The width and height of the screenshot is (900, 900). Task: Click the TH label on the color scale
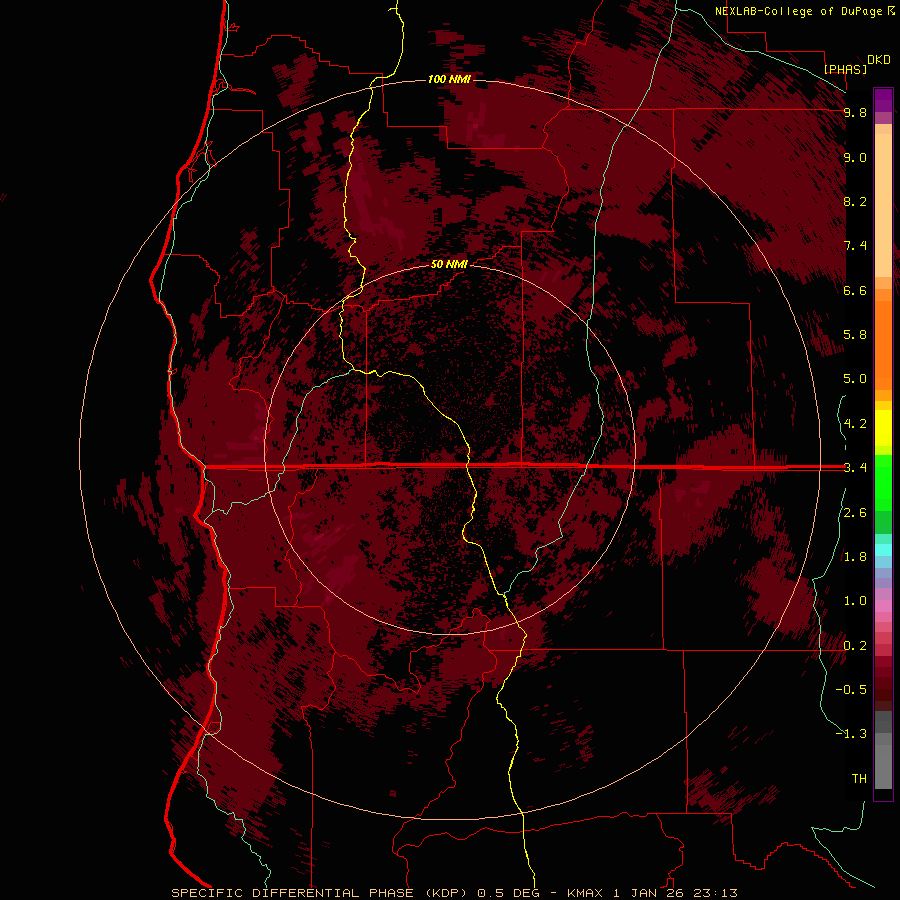(859, 779)
